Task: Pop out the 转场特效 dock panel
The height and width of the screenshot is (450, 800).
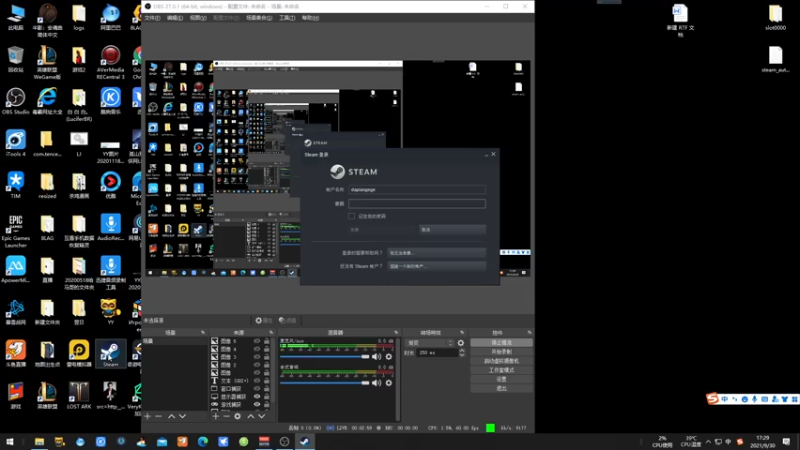Action: 462,333
